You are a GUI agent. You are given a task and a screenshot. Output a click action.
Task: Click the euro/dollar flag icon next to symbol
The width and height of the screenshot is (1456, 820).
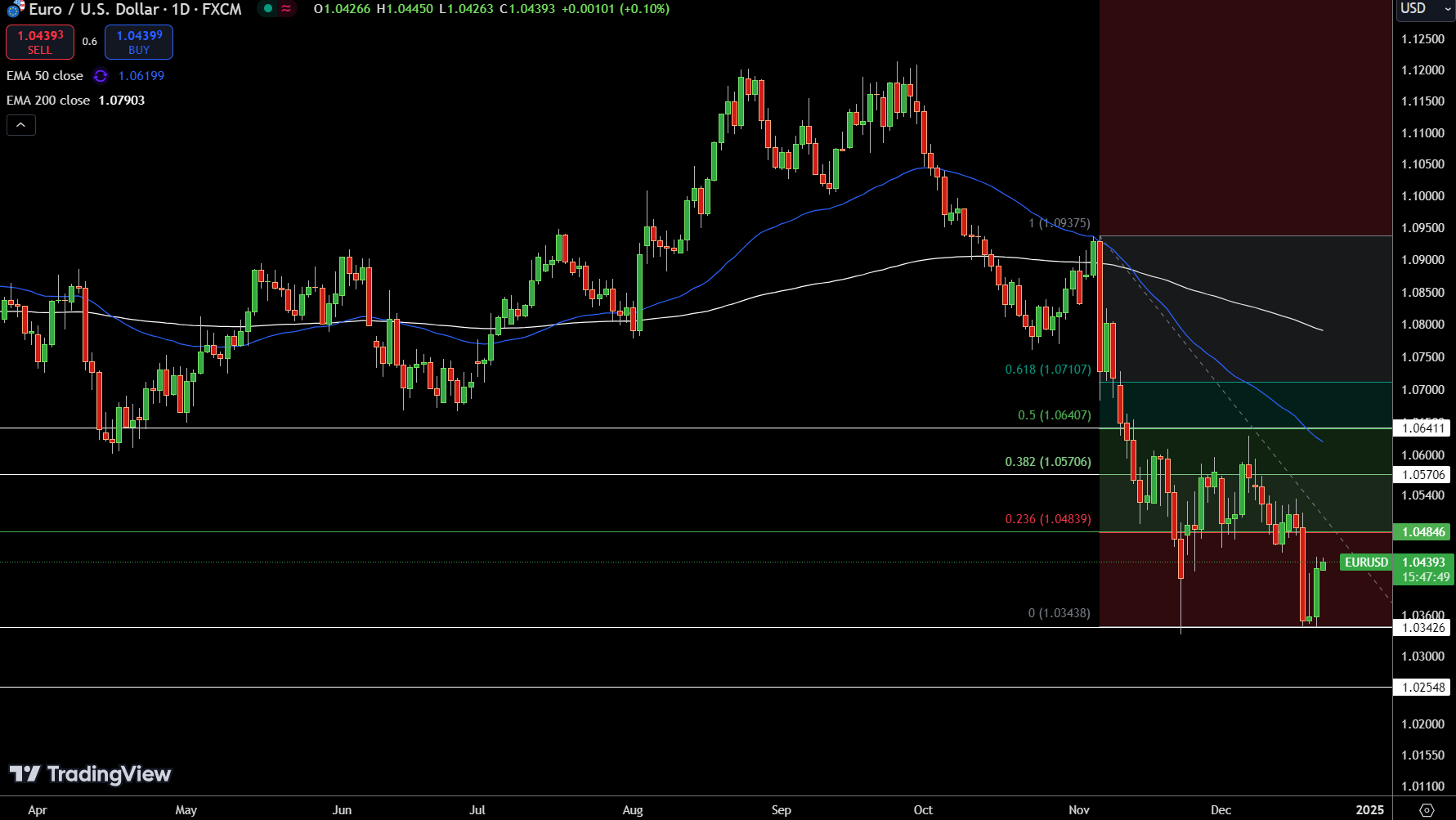(16, 9)
